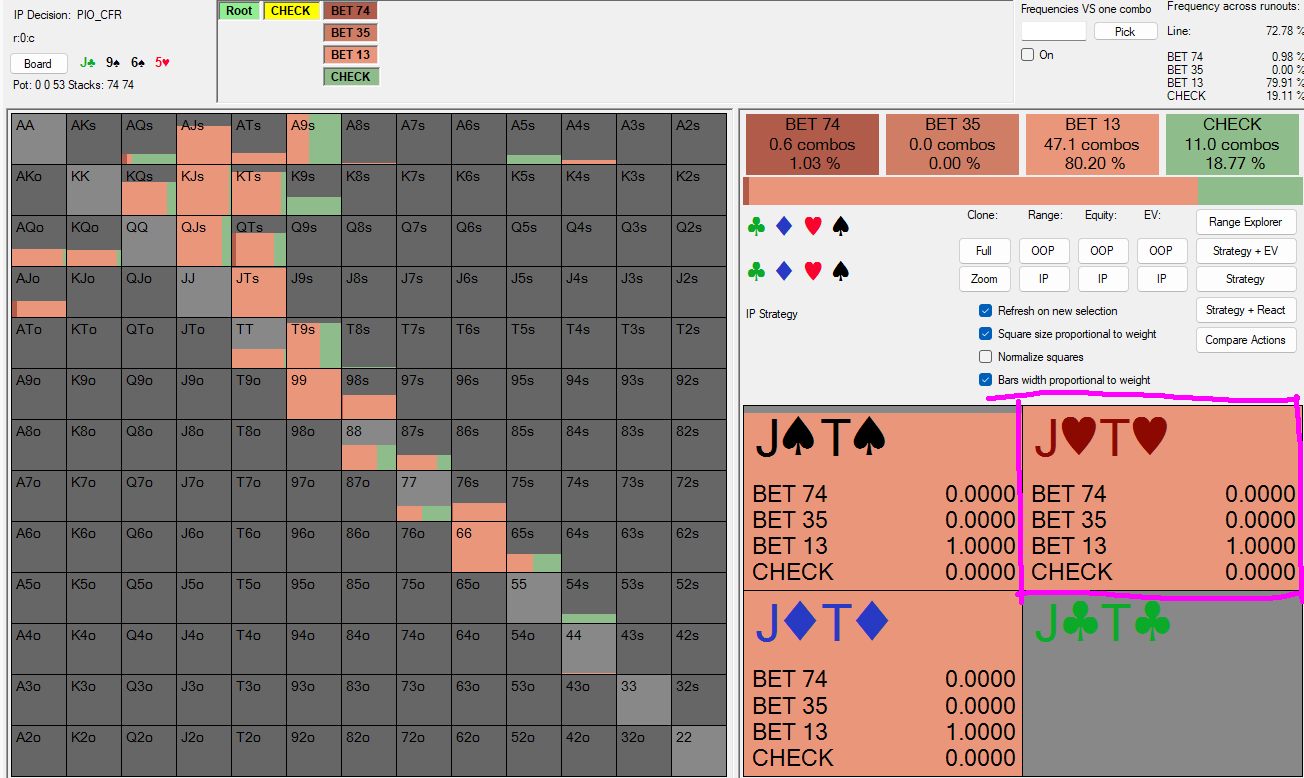Click the Board button
The width and height of the screenshot is (1304, 778).
pos(38,64)
